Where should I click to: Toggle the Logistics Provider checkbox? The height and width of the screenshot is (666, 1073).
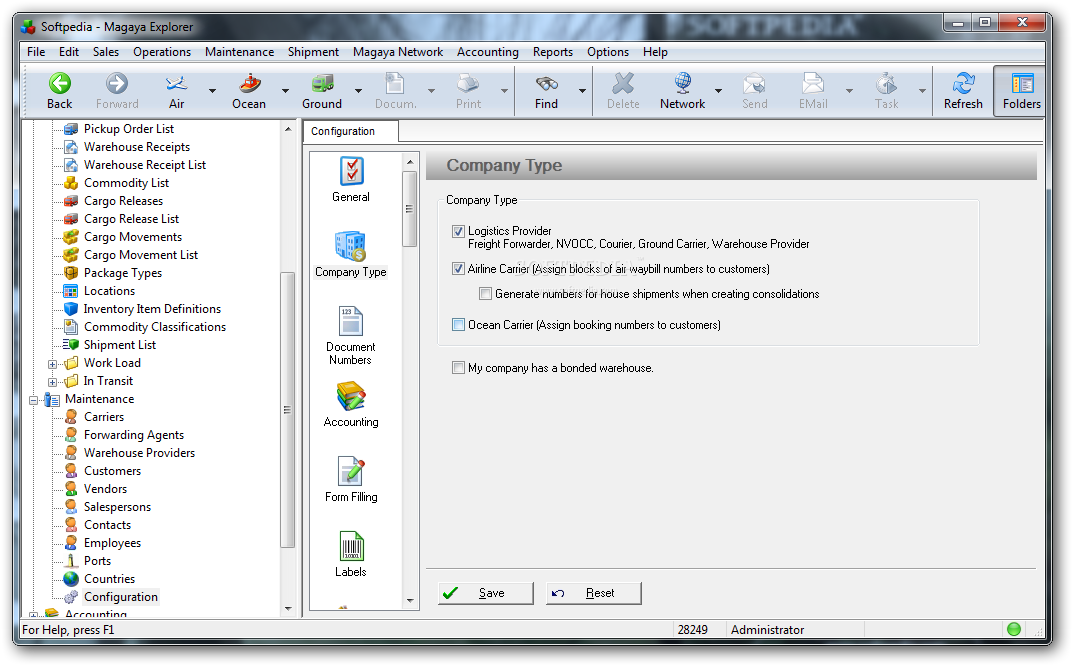click(458, 231)
